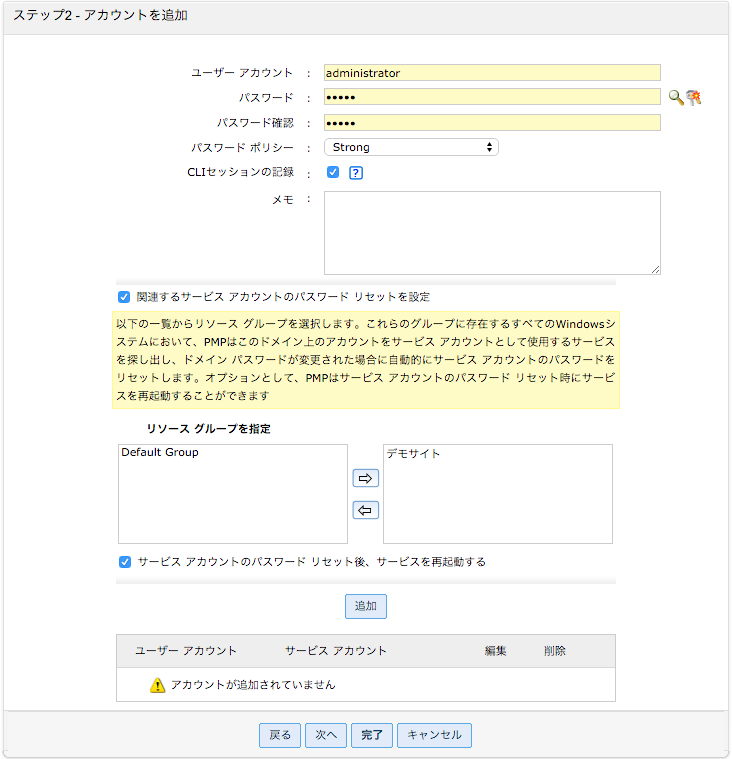This screenshot has width=732, height=759.
Task: Click the 追加 button
Action: click(x=365, y=606)
